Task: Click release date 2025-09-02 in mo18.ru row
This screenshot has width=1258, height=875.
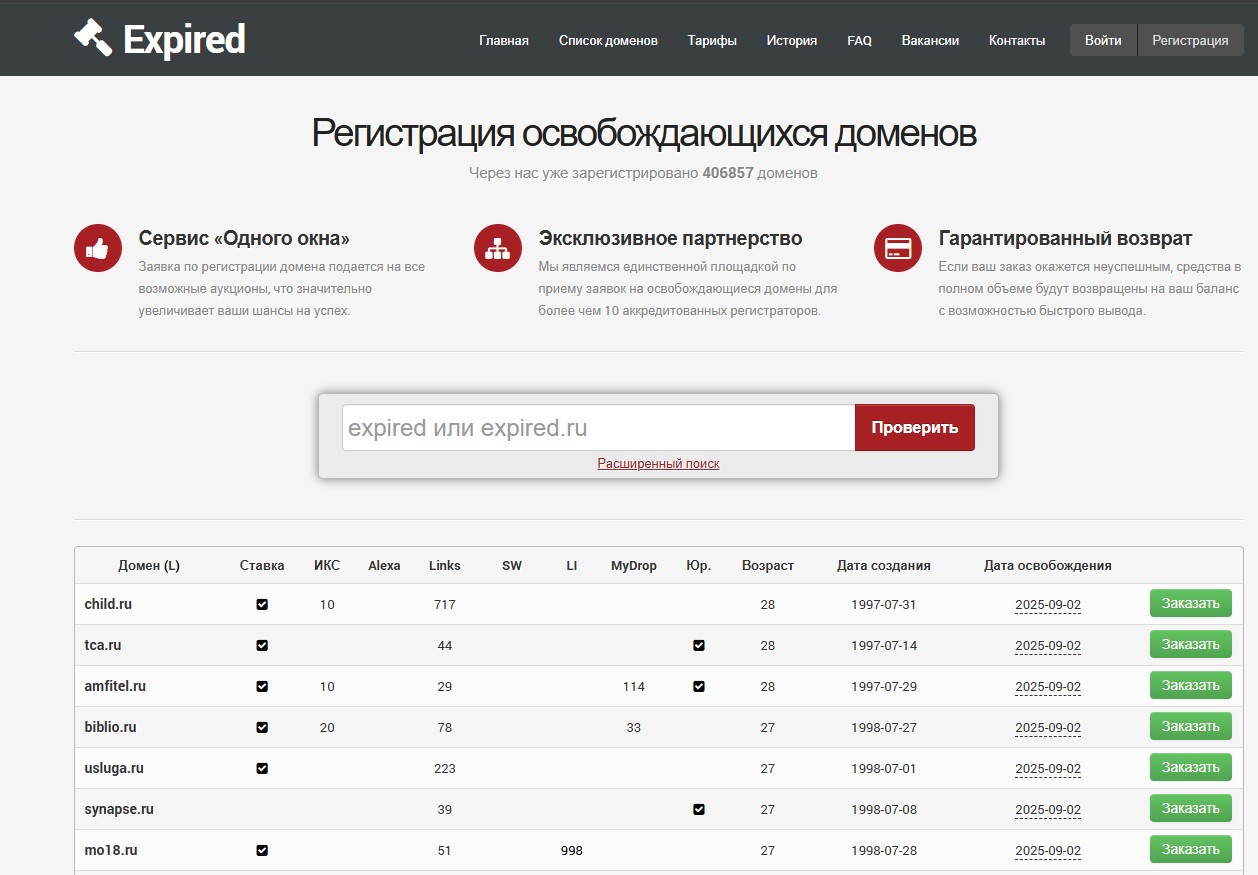Action: coord(1048,851)
